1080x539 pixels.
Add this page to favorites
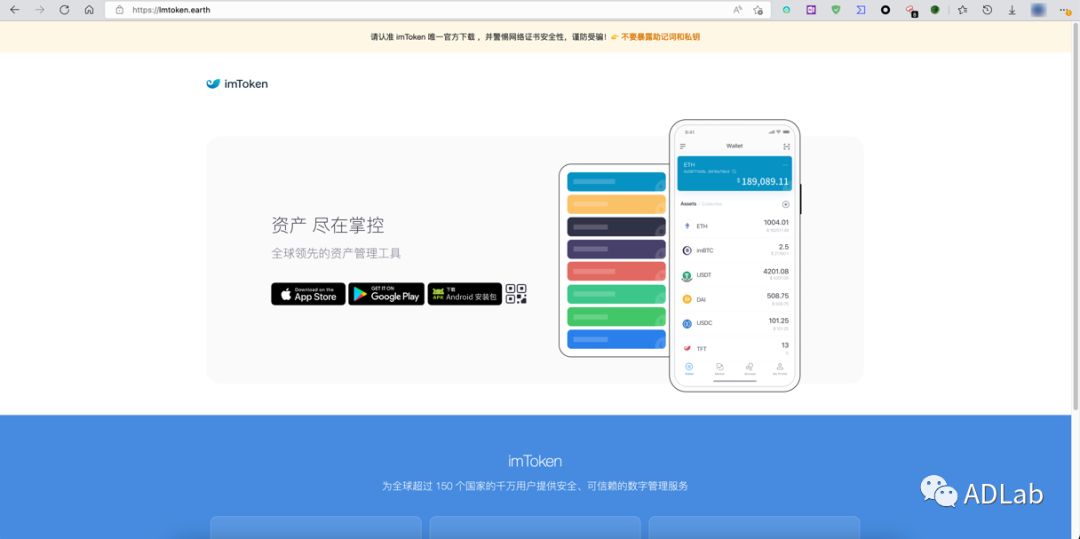point(758,10)
